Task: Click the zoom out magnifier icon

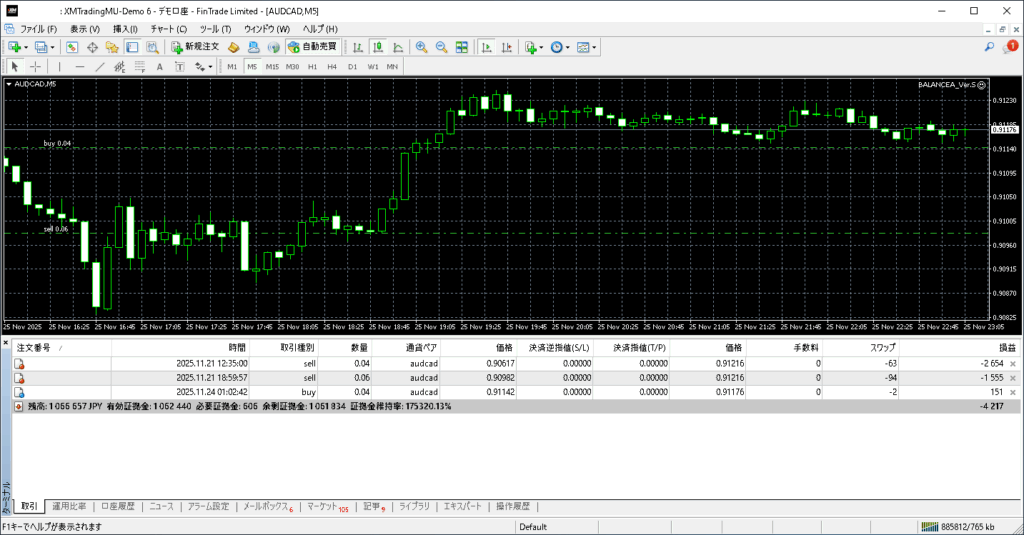Action: 441,47
